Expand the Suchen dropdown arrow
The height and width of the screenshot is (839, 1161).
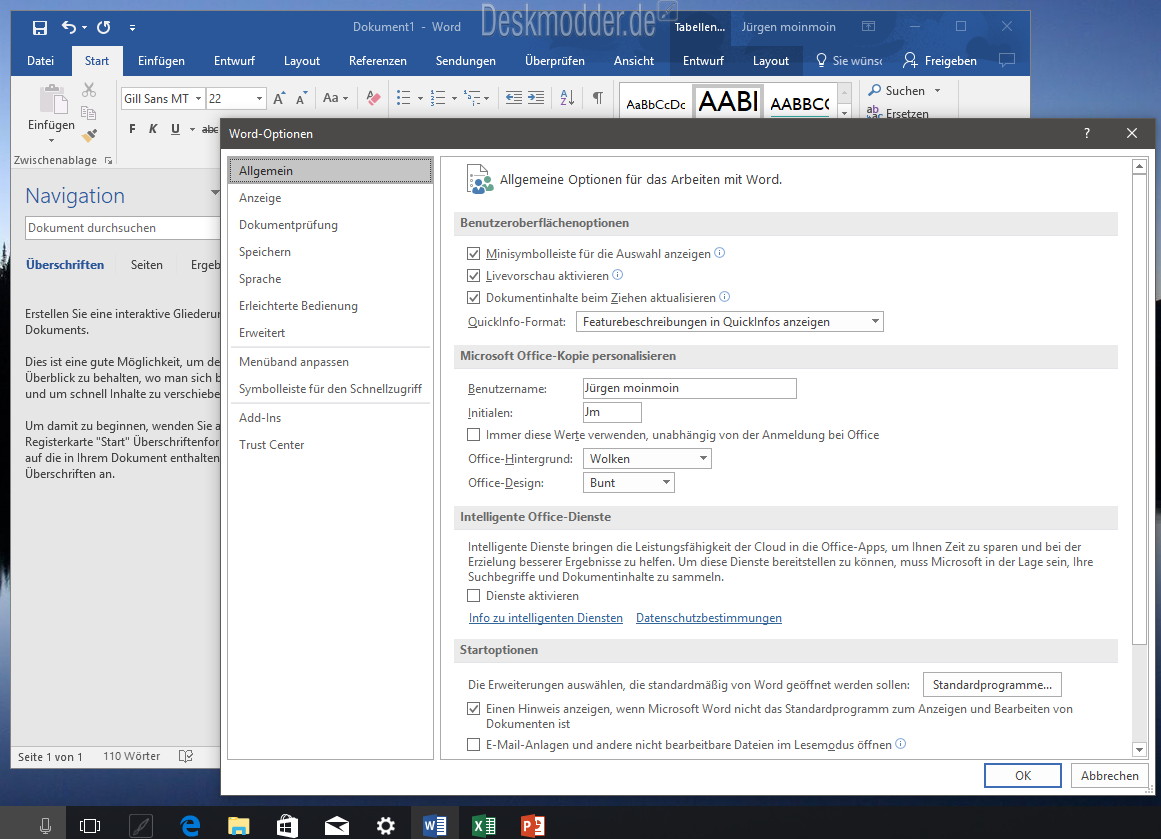937,90
